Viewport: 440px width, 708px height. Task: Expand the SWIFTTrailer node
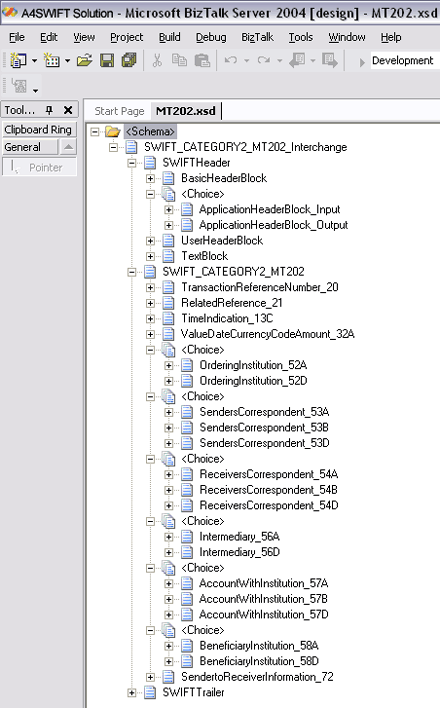132,693
